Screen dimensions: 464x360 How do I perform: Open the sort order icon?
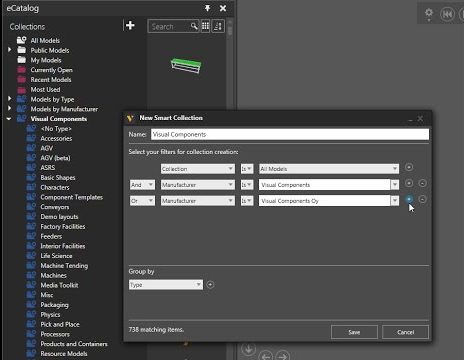click(x=218, y=26)
